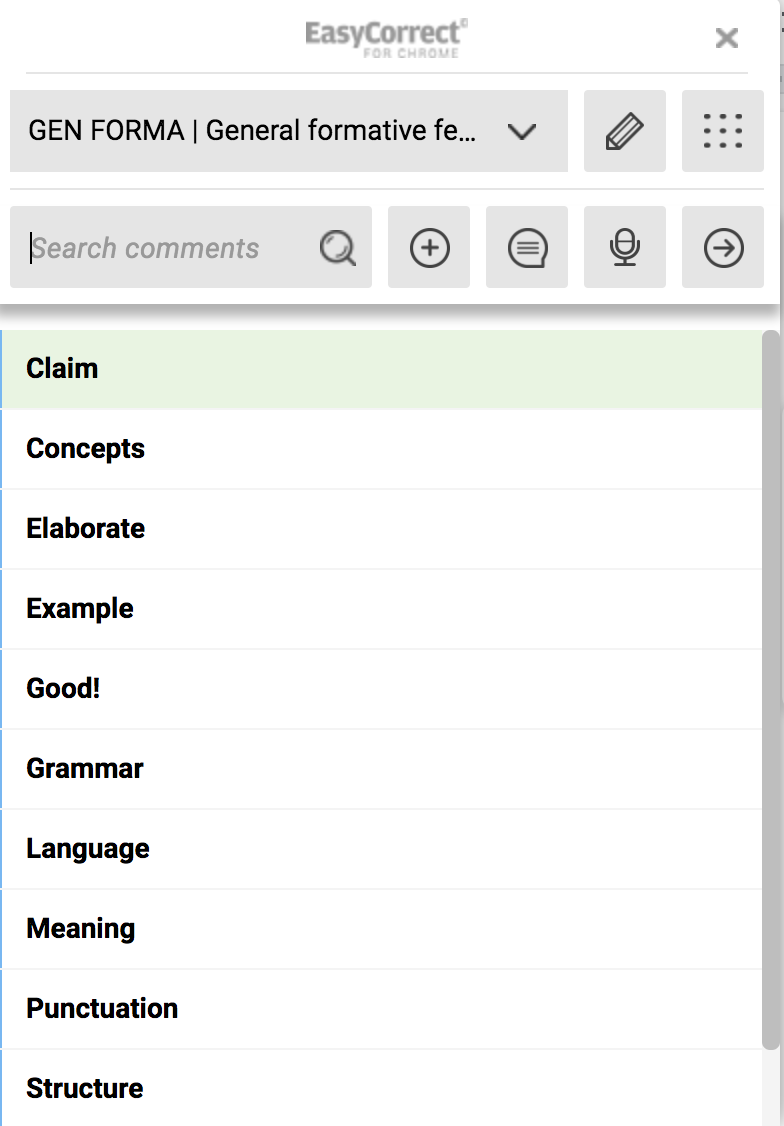Close the EasyCorrect panel
Image resolution: width=784 pixels, height=1126 pixels.
point(727,38)
